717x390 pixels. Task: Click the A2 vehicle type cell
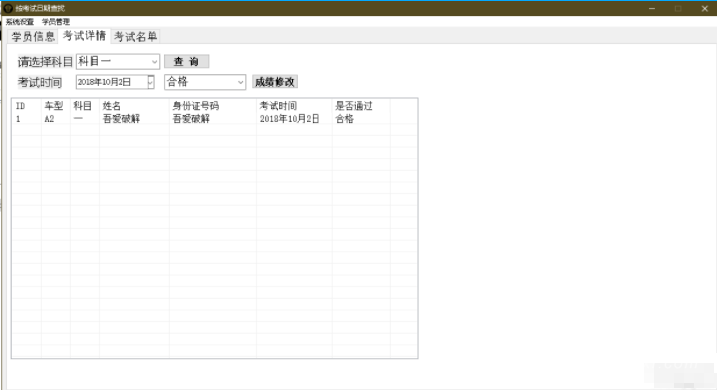pyautogui.click(x=49, y=119)
